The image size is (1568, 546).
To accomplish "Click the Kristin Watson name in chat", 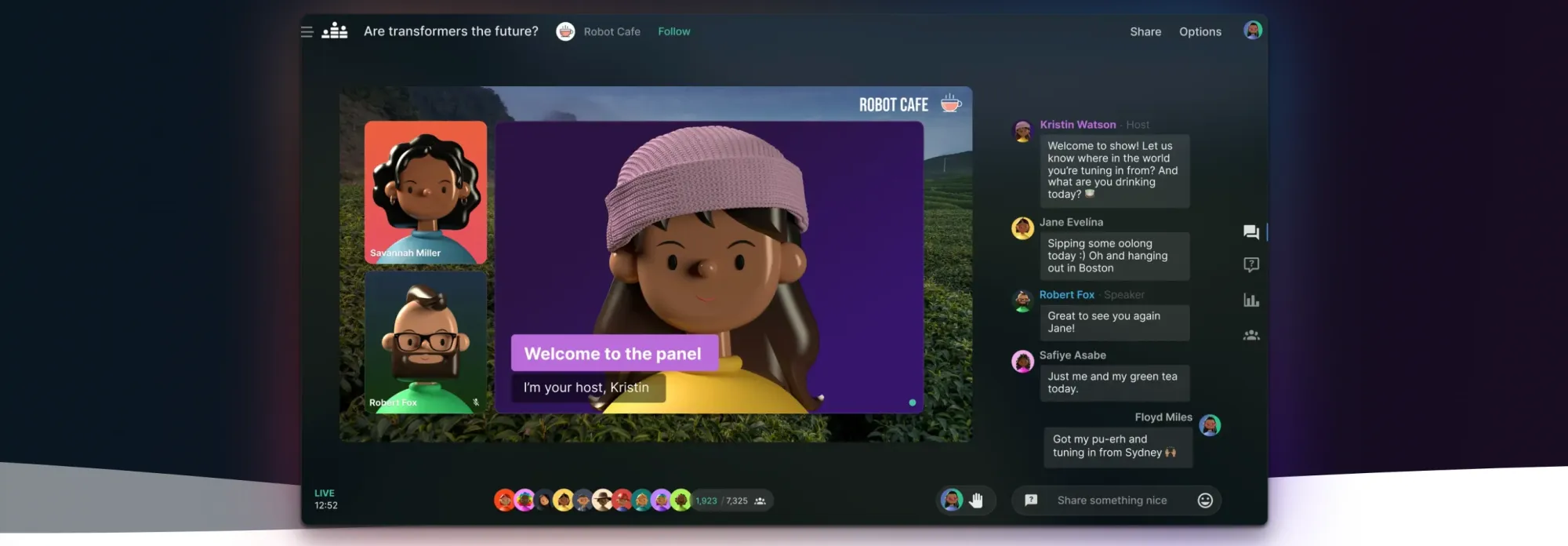I will click(1077, 125).
